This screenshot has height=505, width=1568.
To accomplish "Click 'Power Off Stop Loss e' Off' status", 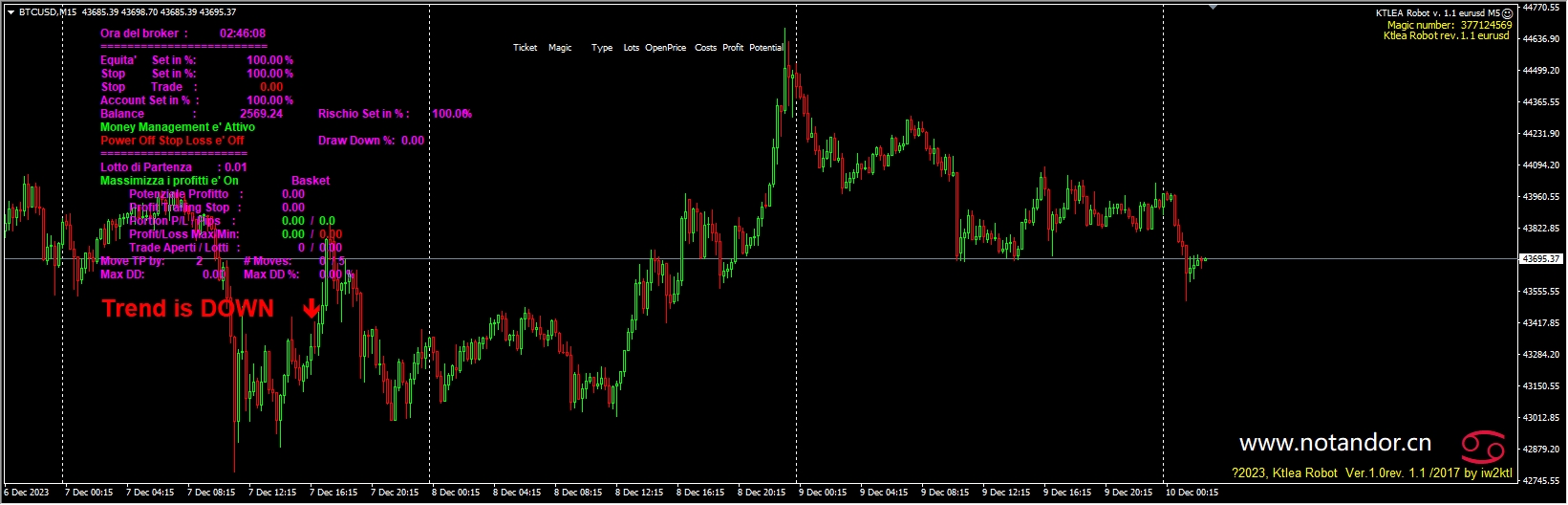I will click(x=172, y=141).
